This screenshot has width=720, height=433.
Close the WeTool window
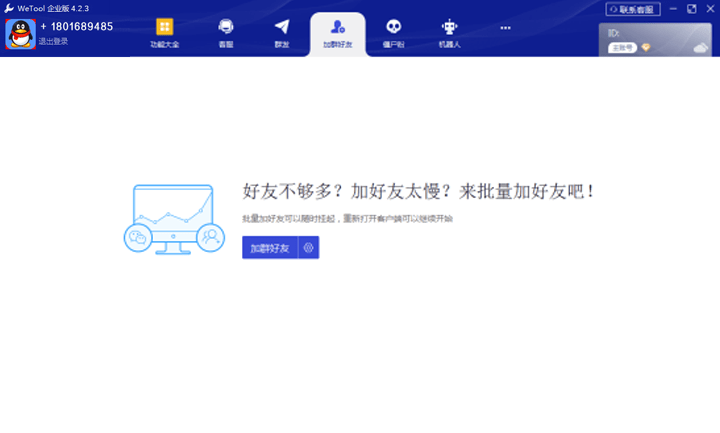click(710, 9)
